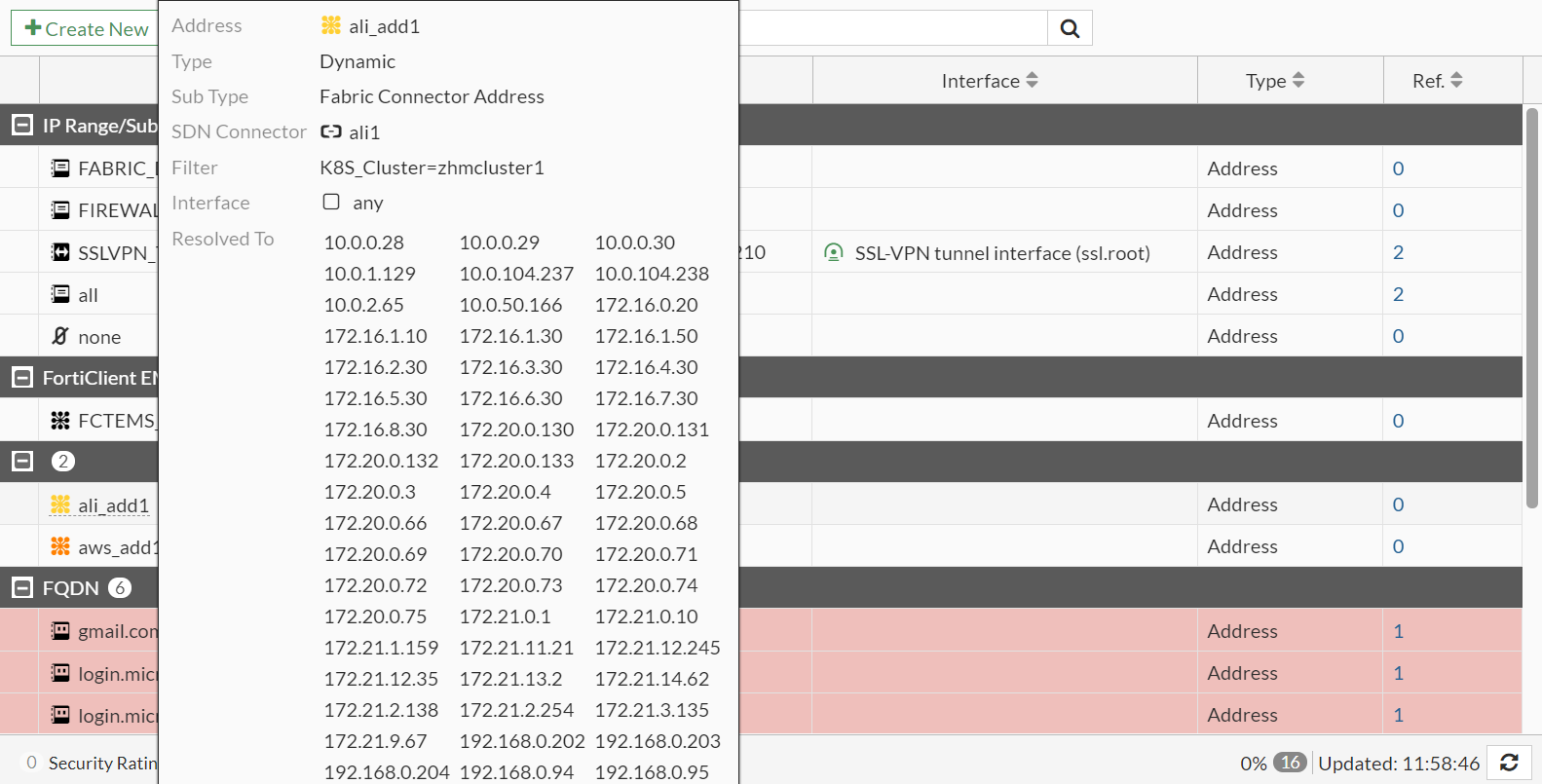Viewport: 1542px width, 784px height.
Task: Click the ali_add1 dynamic address icon
Action: pos(60,504)
